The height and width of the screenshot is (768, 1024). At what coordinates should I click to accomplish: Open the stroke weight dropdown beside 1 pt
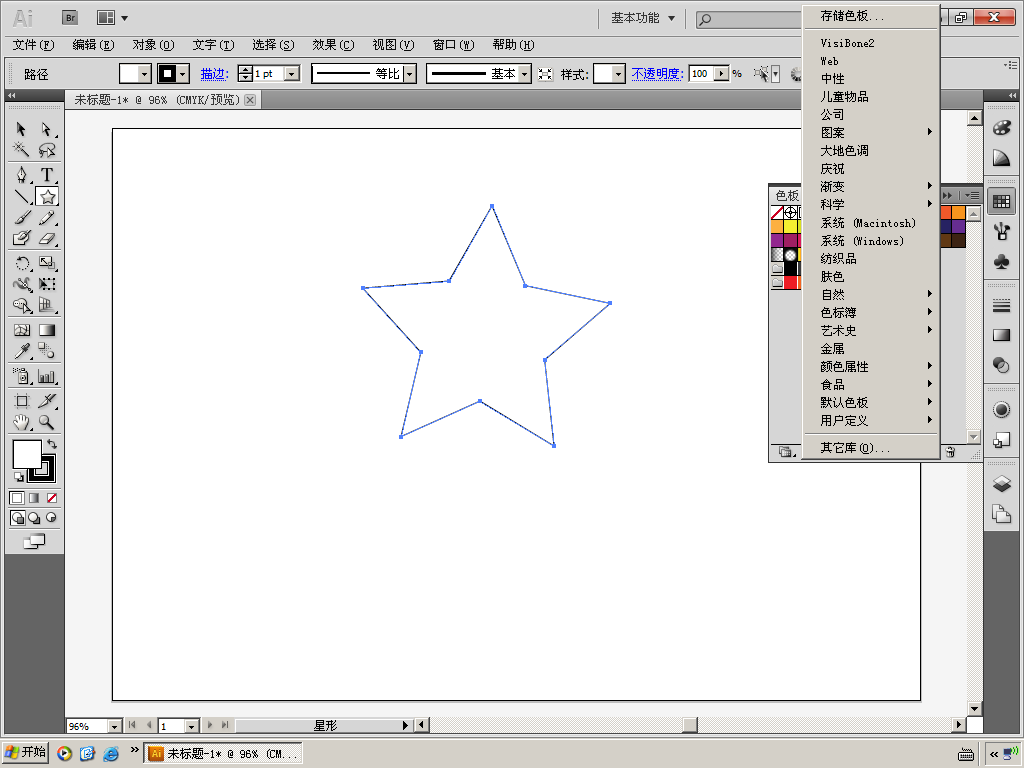click(x=293, y=74)
